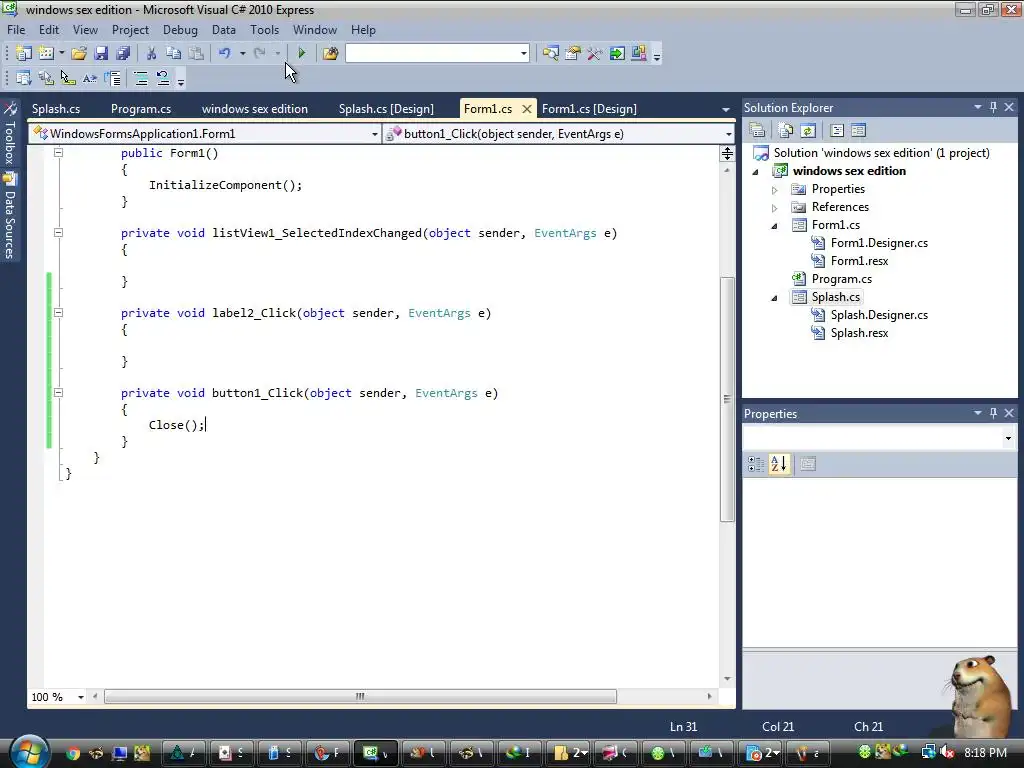1024x768 pixels.
Task: Click View Designer icon in Solution Explorer
Action: pos(858,130)
